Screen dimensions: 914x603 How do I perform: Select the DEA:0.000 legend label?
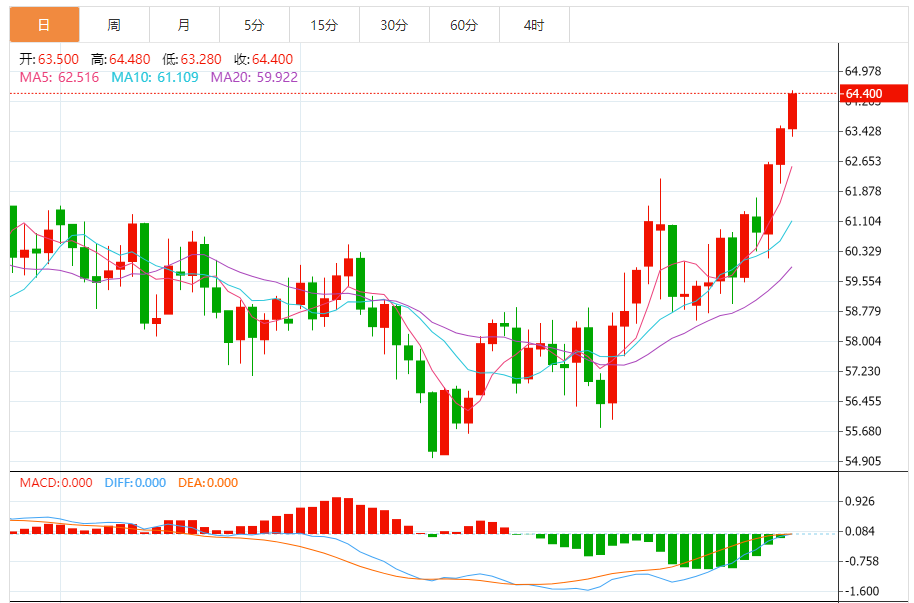(x=208, y=483)
